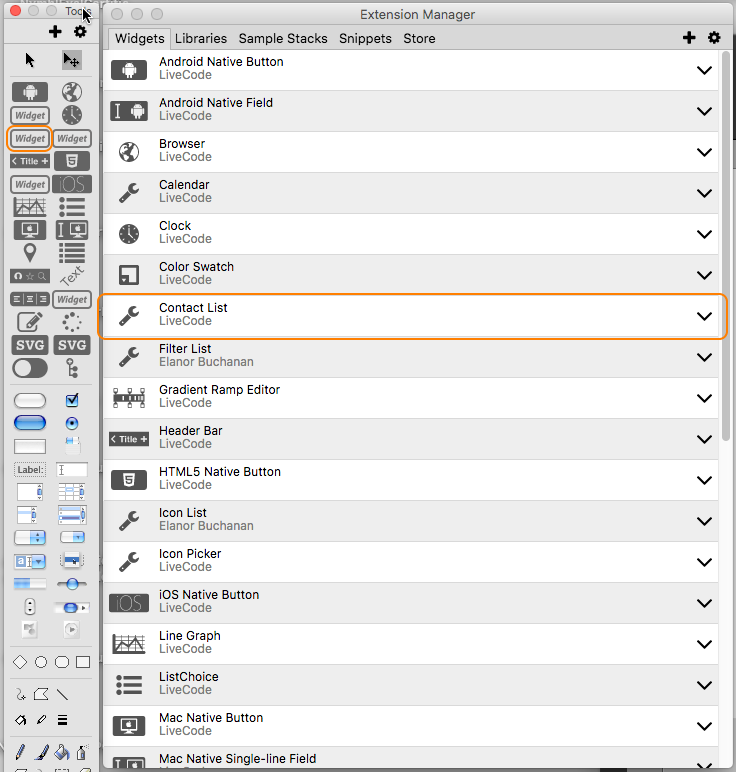Screen dimensions: 736x772
Task: Pick the Label field control
Action: point(30,470)
